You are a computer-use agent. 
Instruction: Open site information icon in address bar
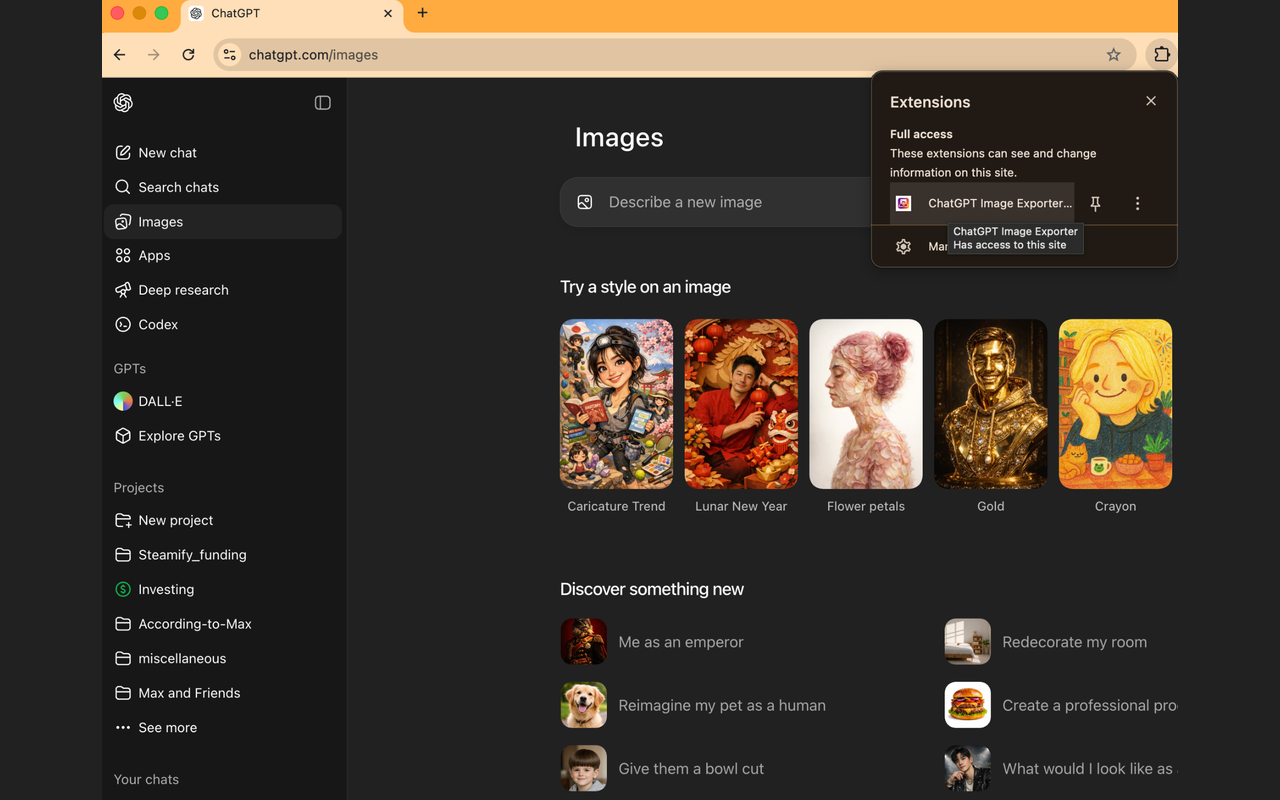(230, 55)
